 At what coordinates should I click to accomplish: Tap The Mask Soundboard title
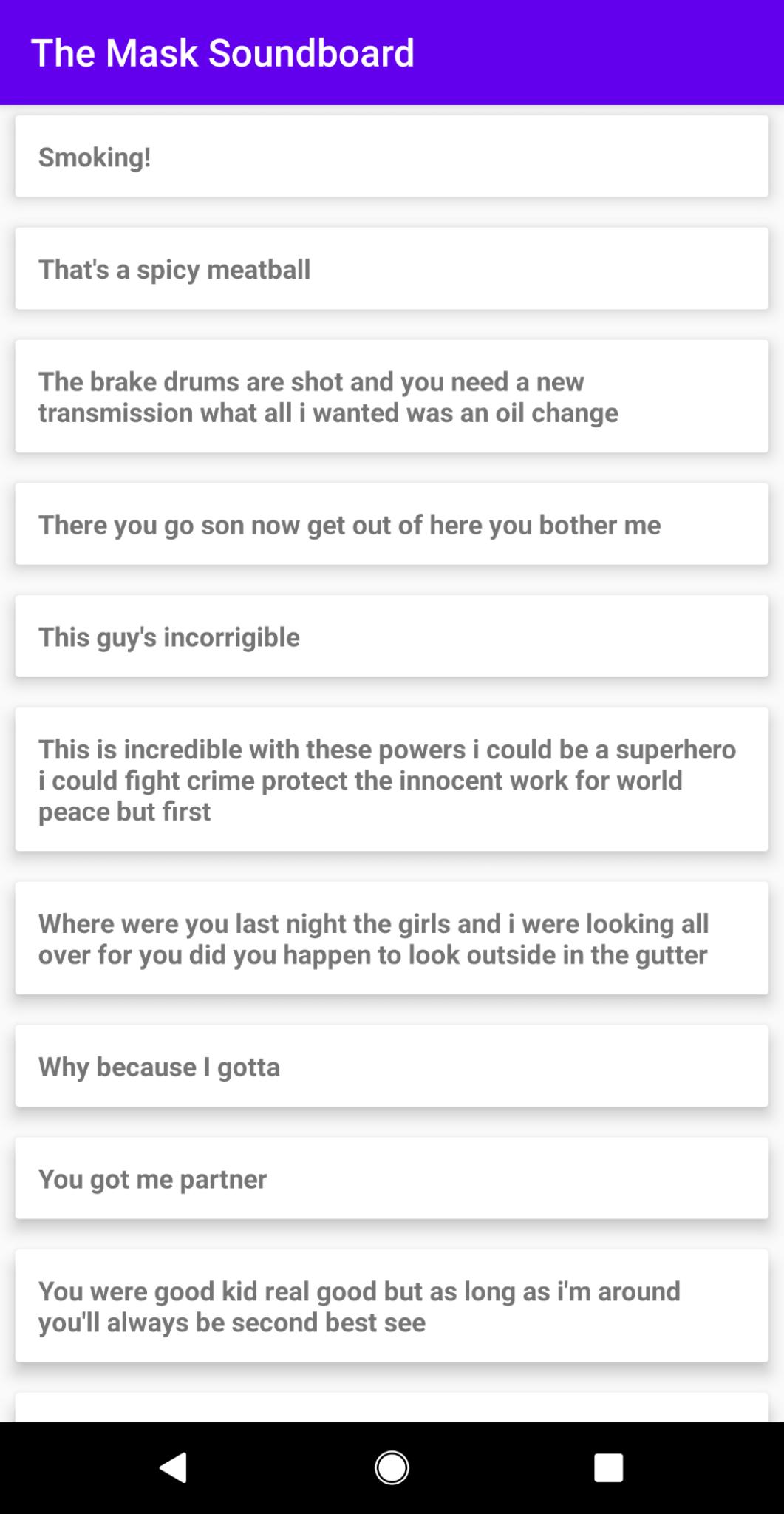tap(222, 53)
